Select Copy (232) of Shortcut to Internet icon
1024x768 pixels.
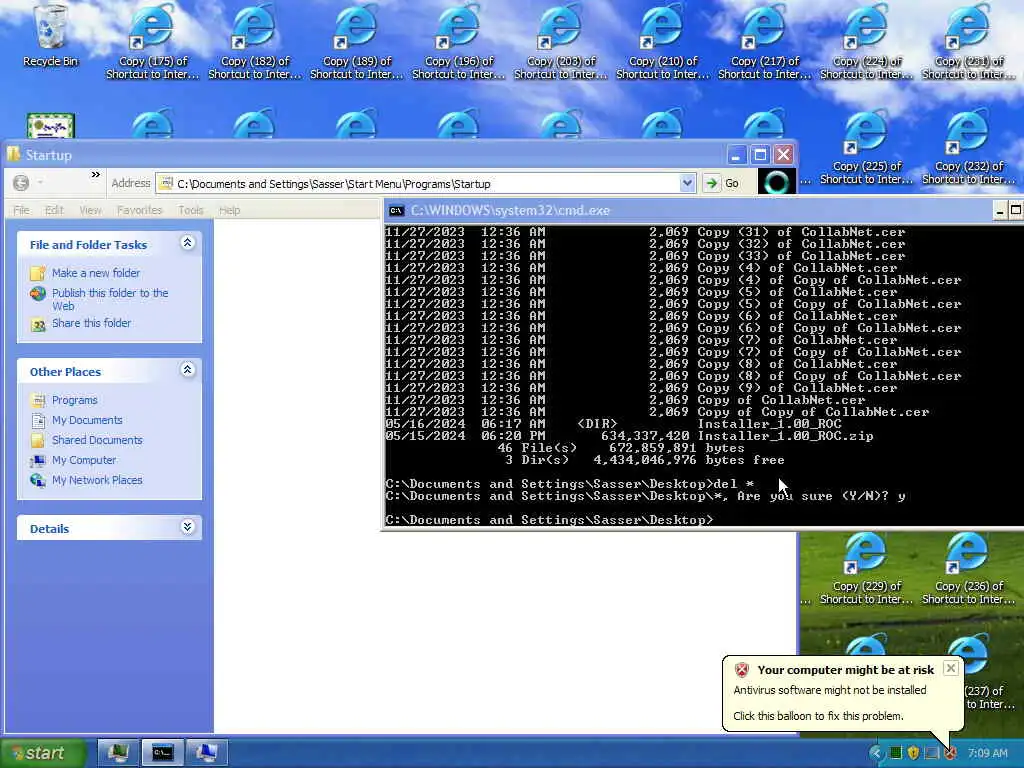point(968,148)
